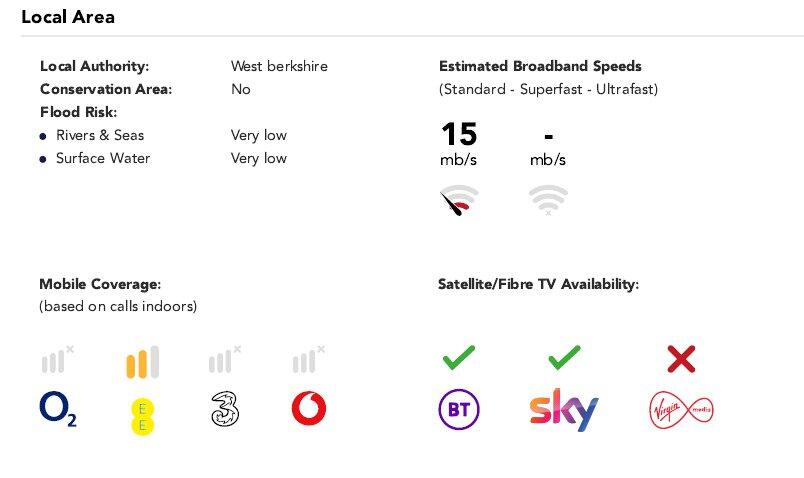Click the West berkshire local authority value
Viewport: 804px width, 478px height.
coord(279,66)
